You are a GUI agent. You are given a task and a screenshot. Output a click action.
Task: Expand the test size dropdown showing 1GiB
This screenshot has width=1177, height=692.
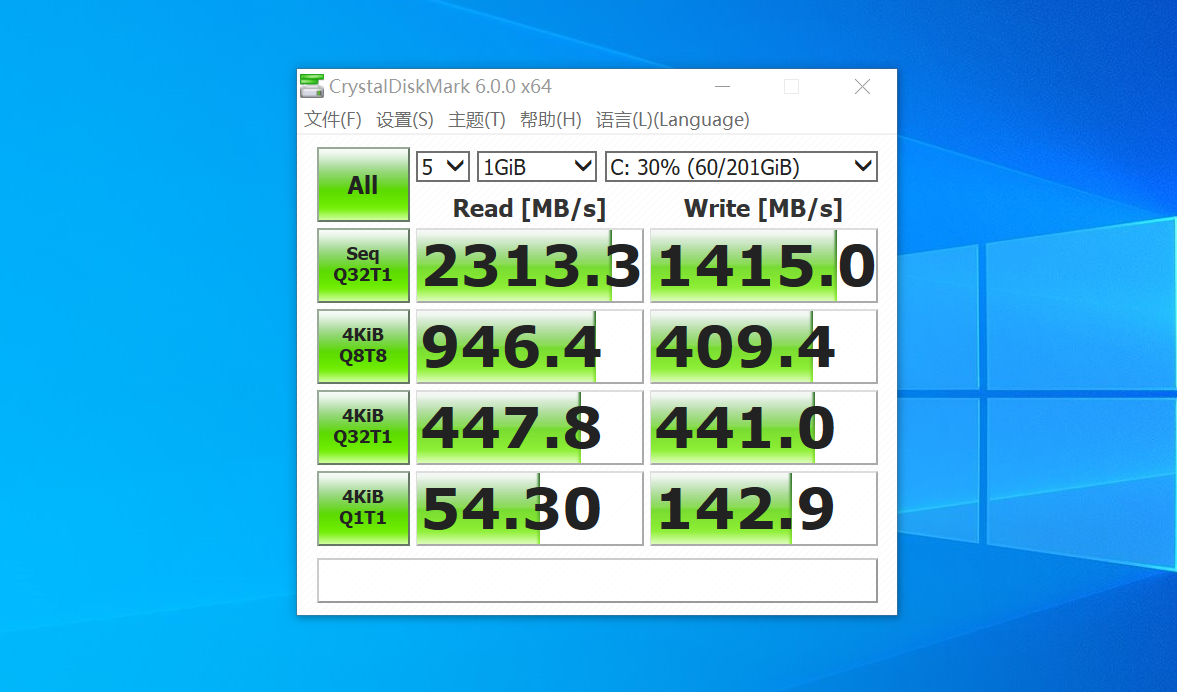(537, 167)
